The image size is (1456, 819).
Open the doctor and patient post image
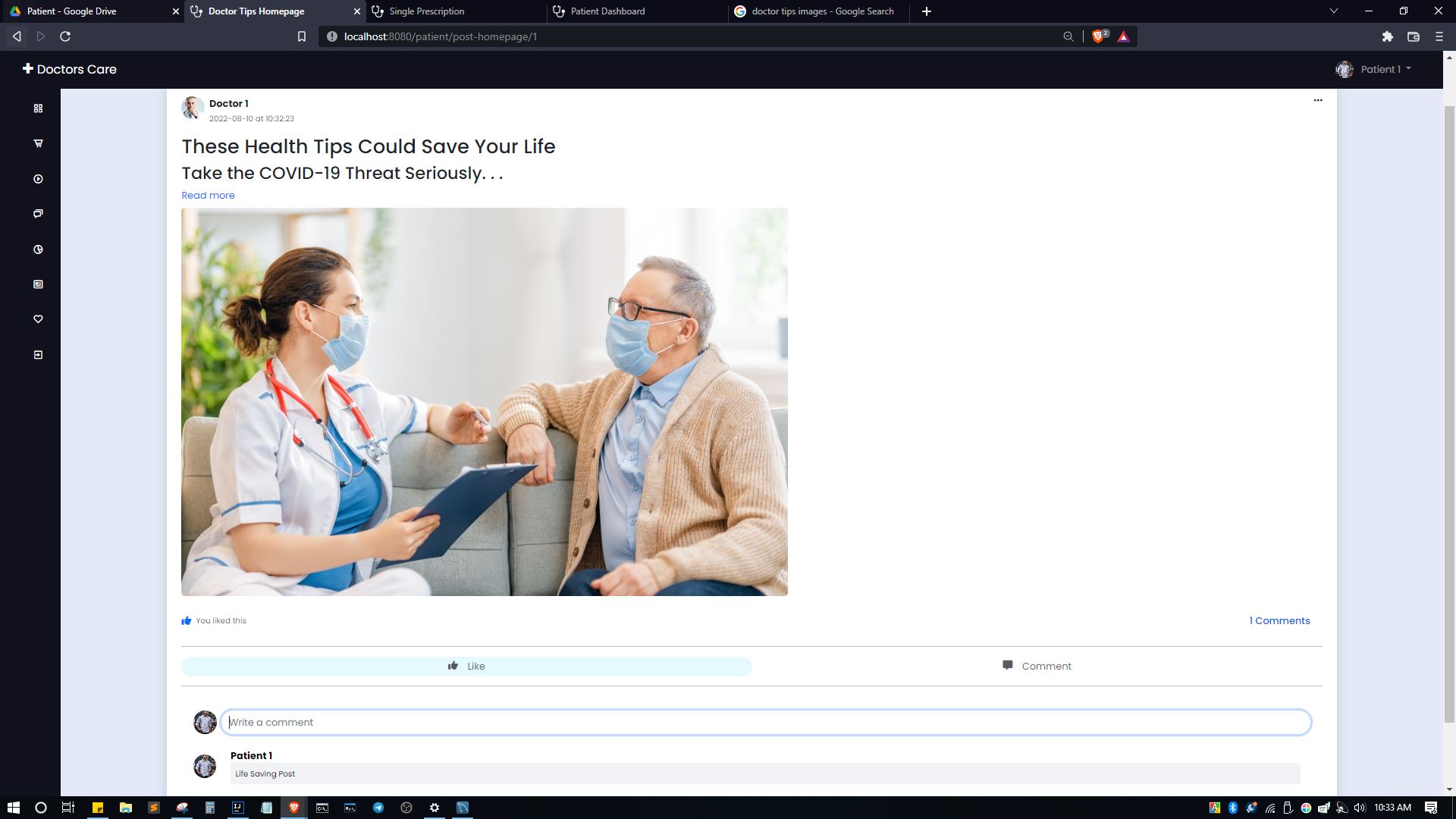485,402
